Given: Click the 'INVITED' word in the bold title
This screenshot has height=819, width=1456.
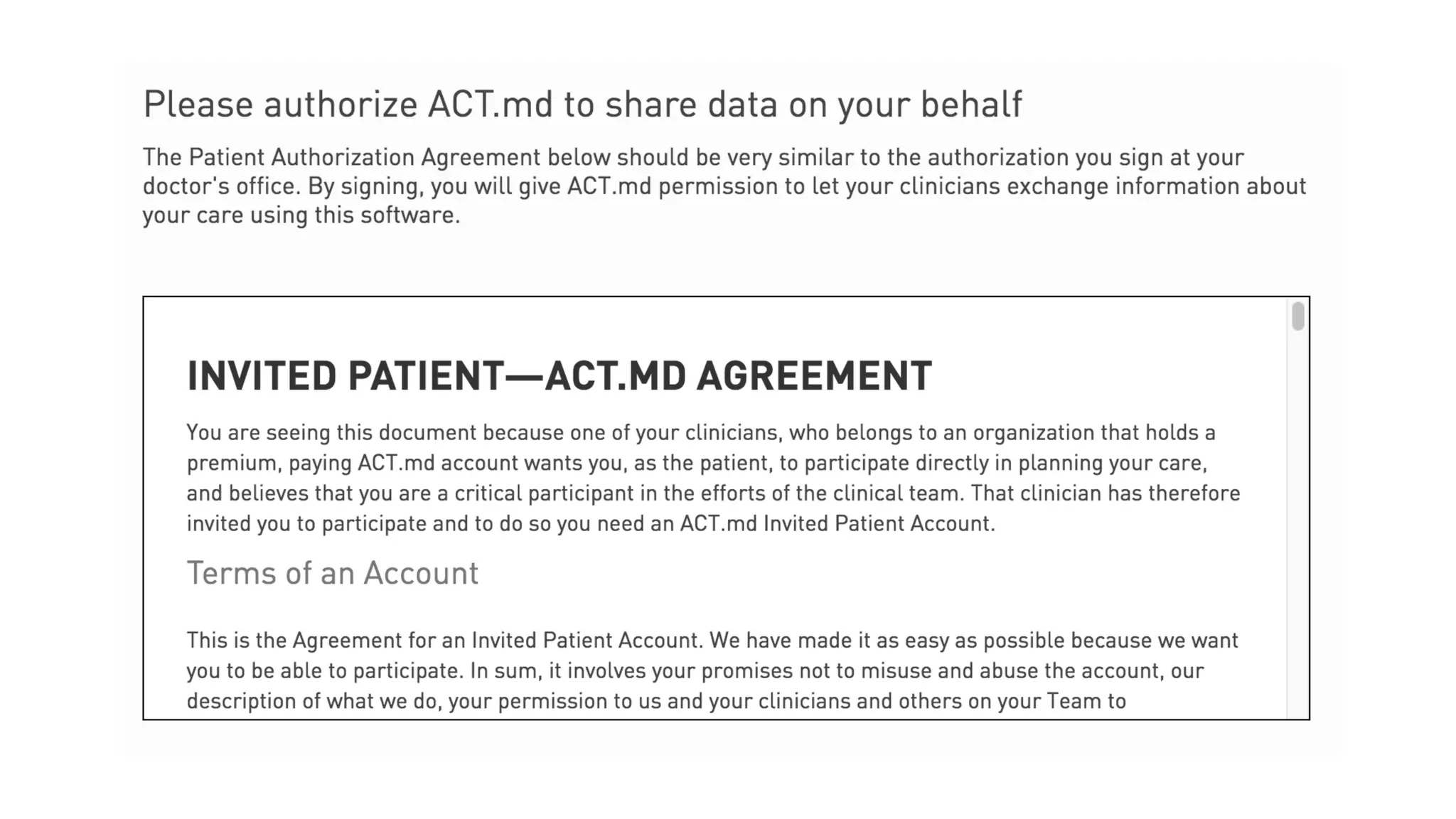Looking at the screenshot, I should (262, 375).
